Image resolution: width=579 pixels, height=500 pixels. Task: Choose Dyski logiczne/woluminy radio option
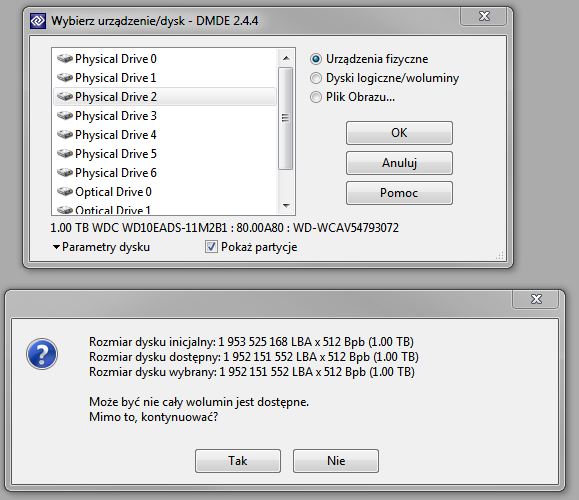(316, 78)
